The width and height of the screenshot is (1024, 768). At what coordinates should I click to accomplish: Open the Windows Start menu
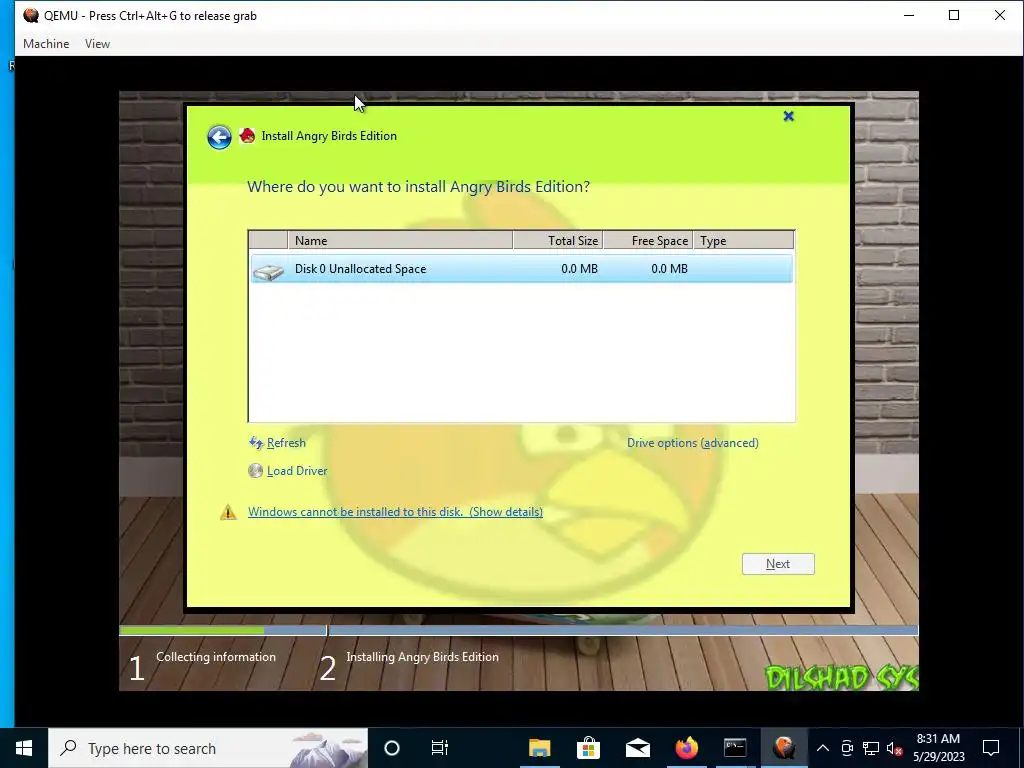click(24, 748)
